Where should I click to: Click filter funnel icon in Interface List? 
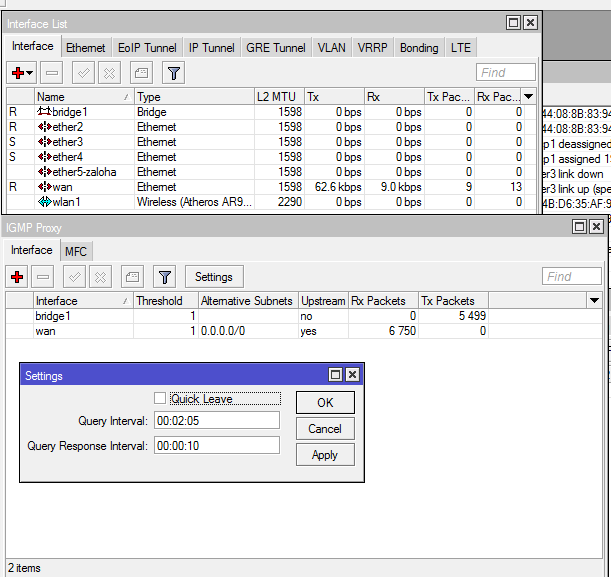(x=174, y=73)
